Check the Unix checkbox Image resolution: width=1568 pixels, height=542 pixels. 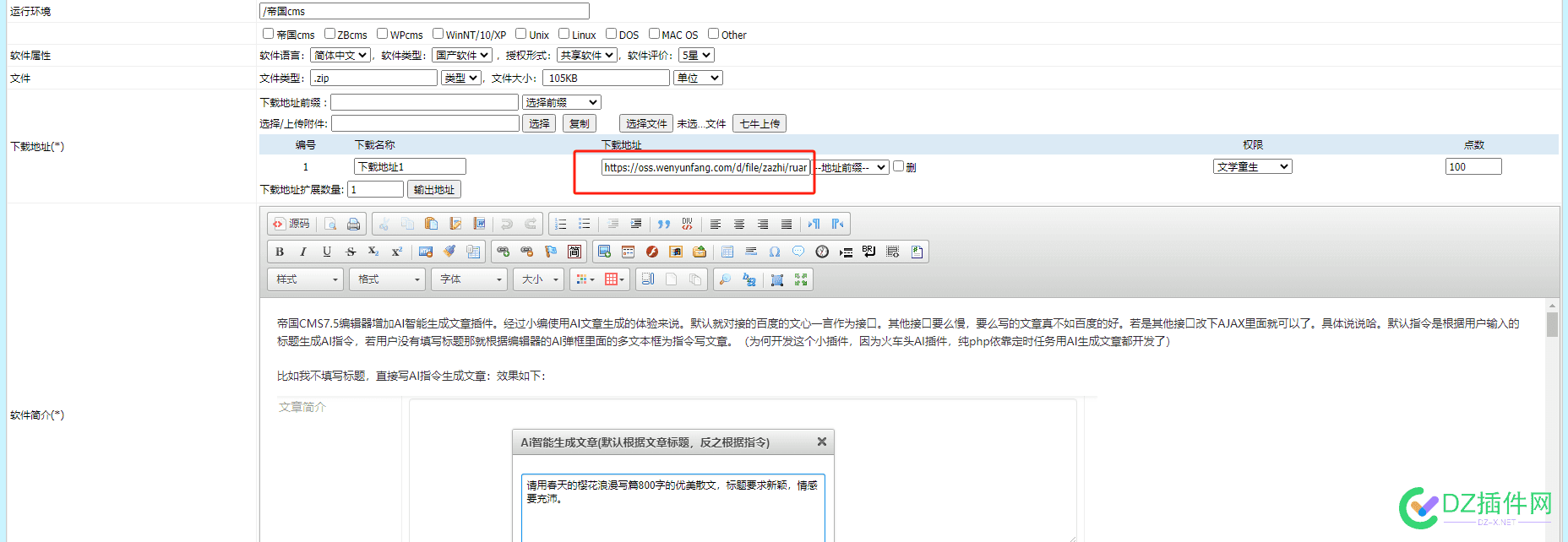click(x=520, y=34)
